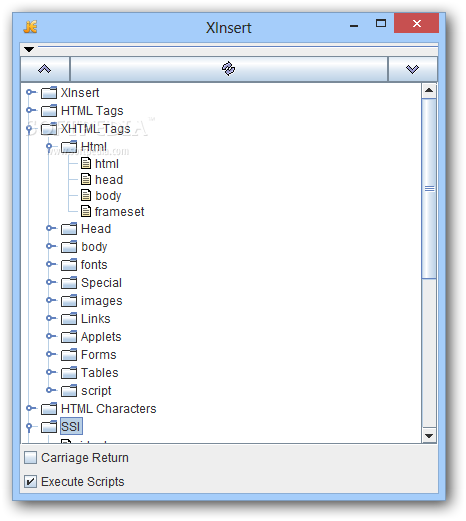Select the Applets folder icon
This screenshot has height=521, width=466.
(69, 337)
